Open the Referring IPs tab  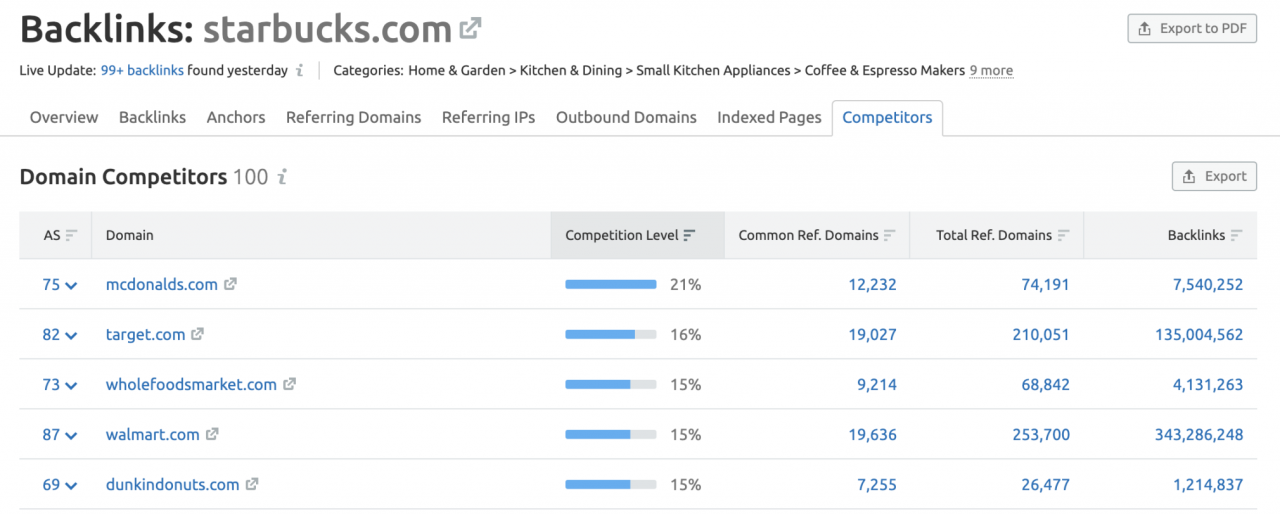pyautogui.click(x=489, y=117)
